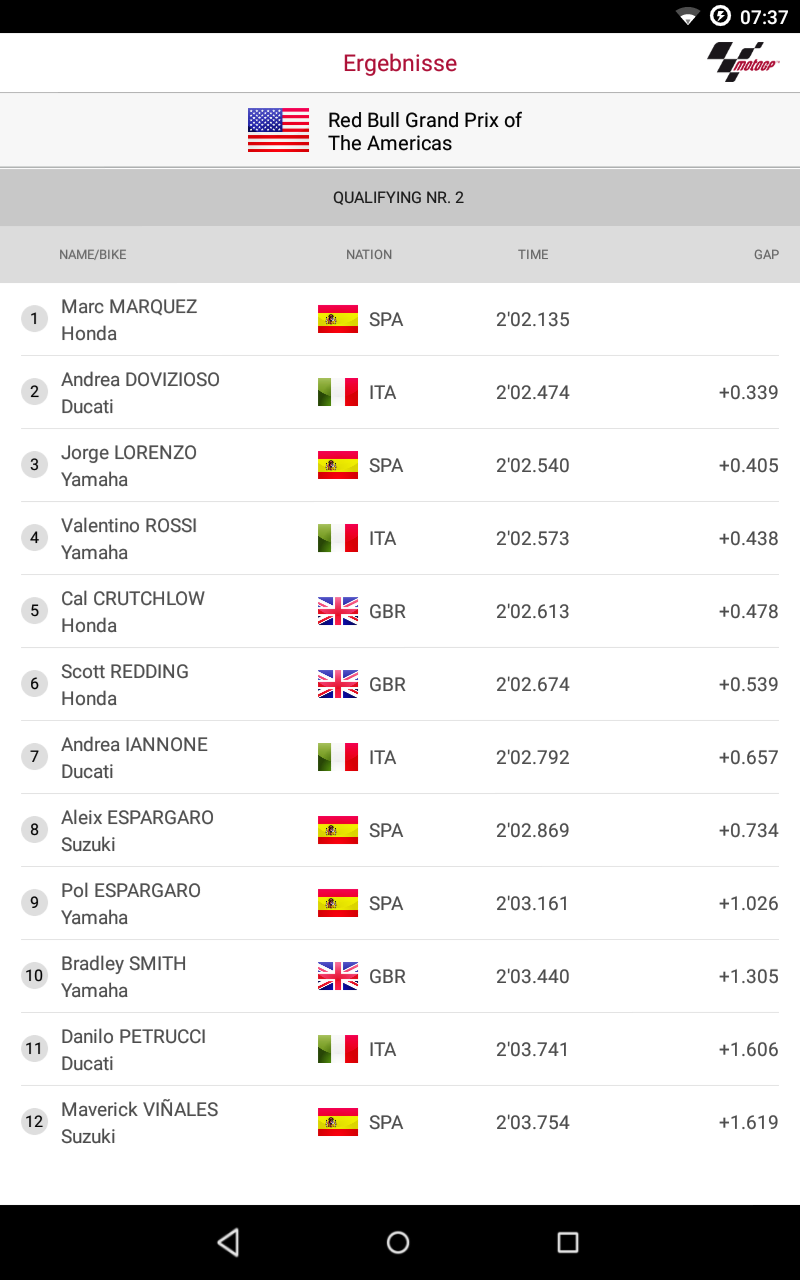Viewport: 800px width, 1280px height.
Task: Tap the GAP column header
Action: (766, 255)
